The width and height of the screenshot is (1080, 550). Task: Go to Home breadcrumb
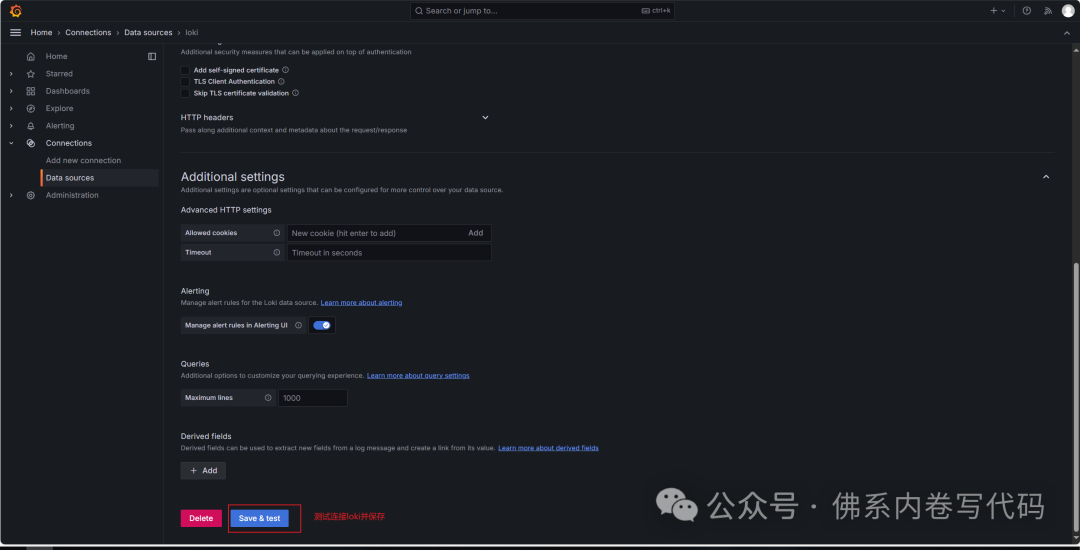(41, 32)
